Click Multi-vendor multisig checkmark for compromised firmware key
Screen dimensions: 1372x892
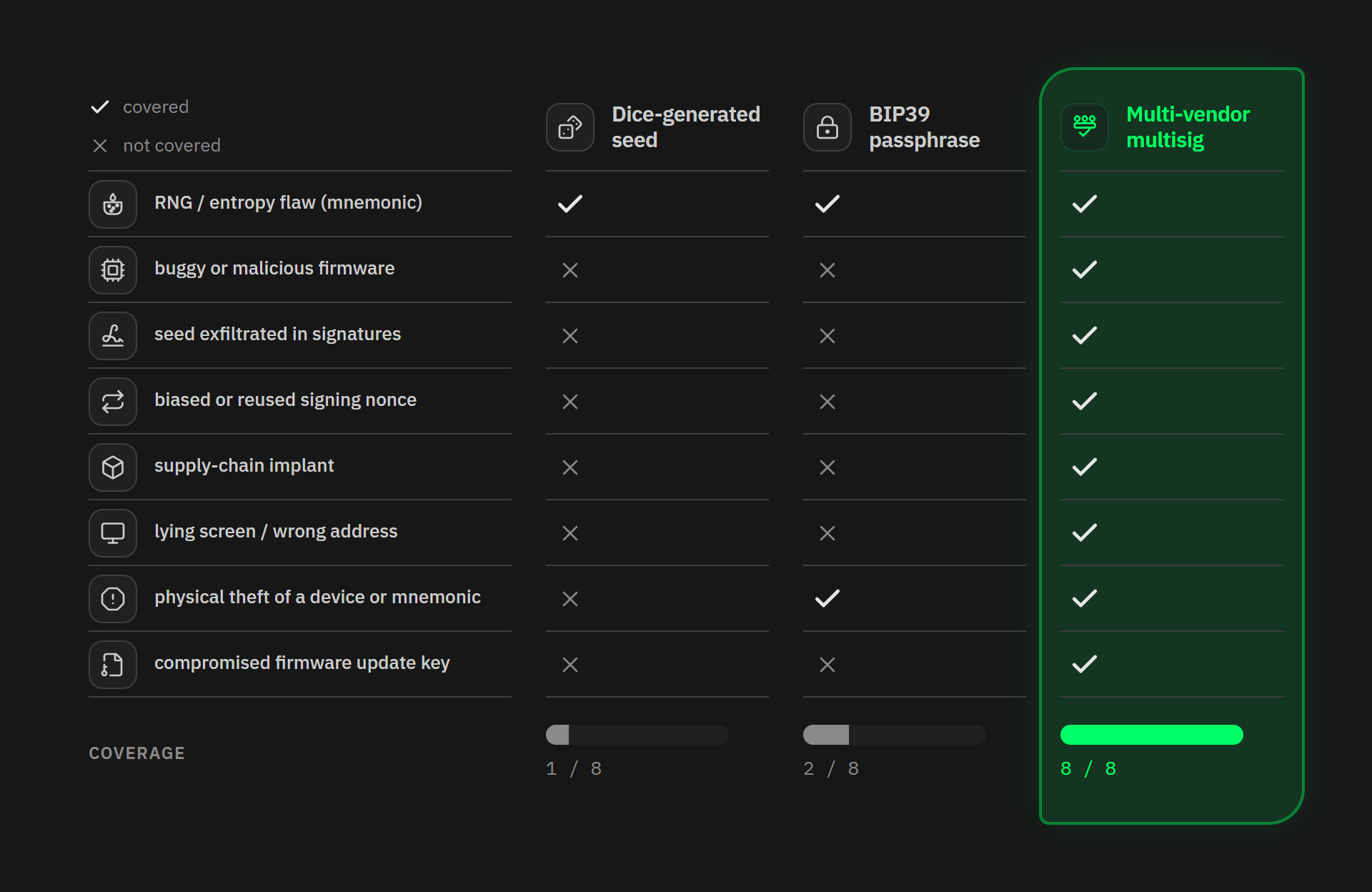(x=1085, y=665)
